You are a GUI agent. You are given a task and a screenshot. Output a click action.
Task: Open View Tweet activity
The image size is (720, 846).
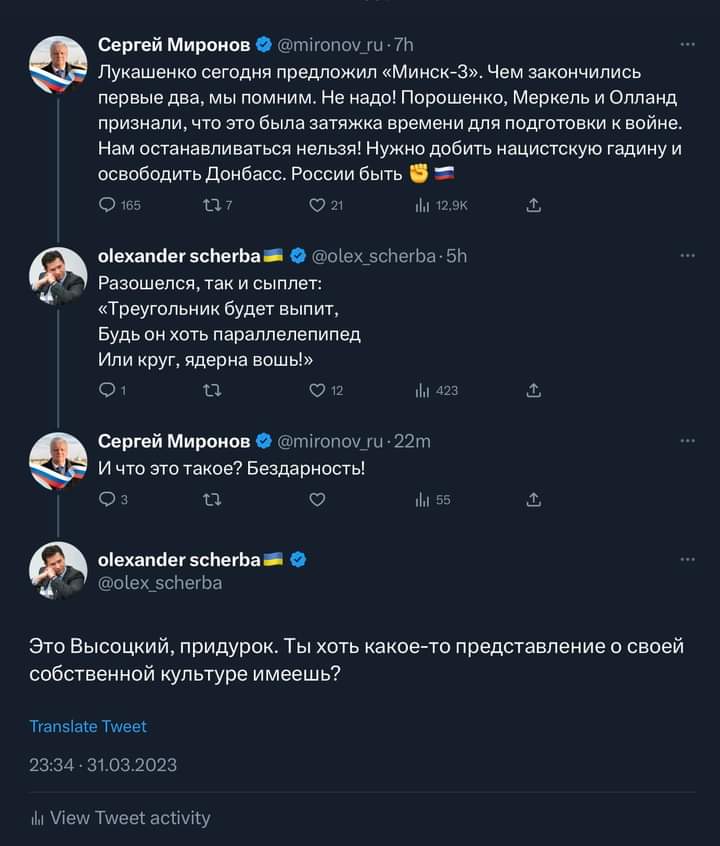(x=120, y=818)
